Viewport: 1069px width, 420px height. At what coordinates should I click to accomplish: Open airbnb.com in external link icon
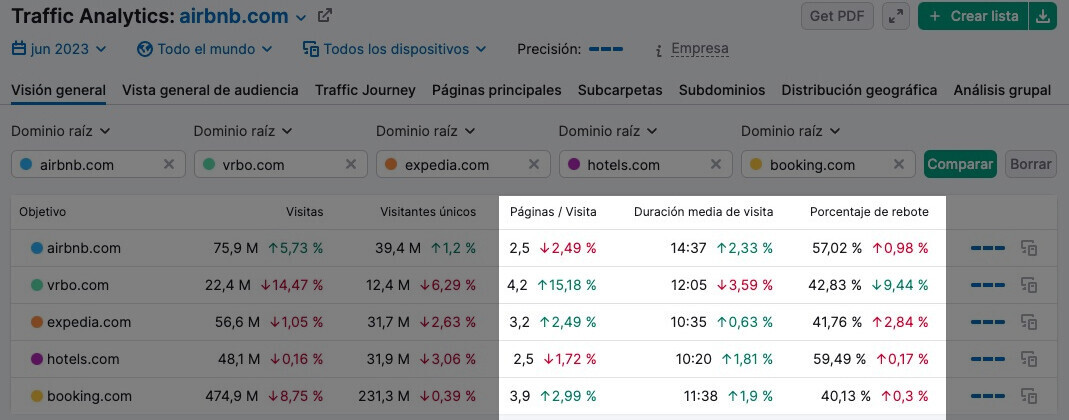point(325,17)
